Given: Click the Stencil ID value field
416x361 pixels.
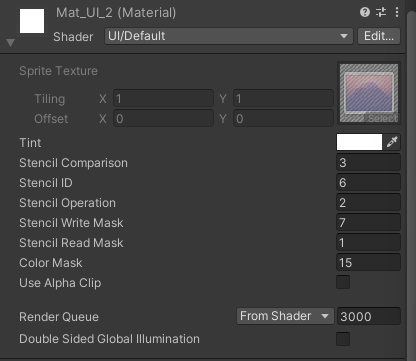Looking at the screenshot, I should [368, 183].
